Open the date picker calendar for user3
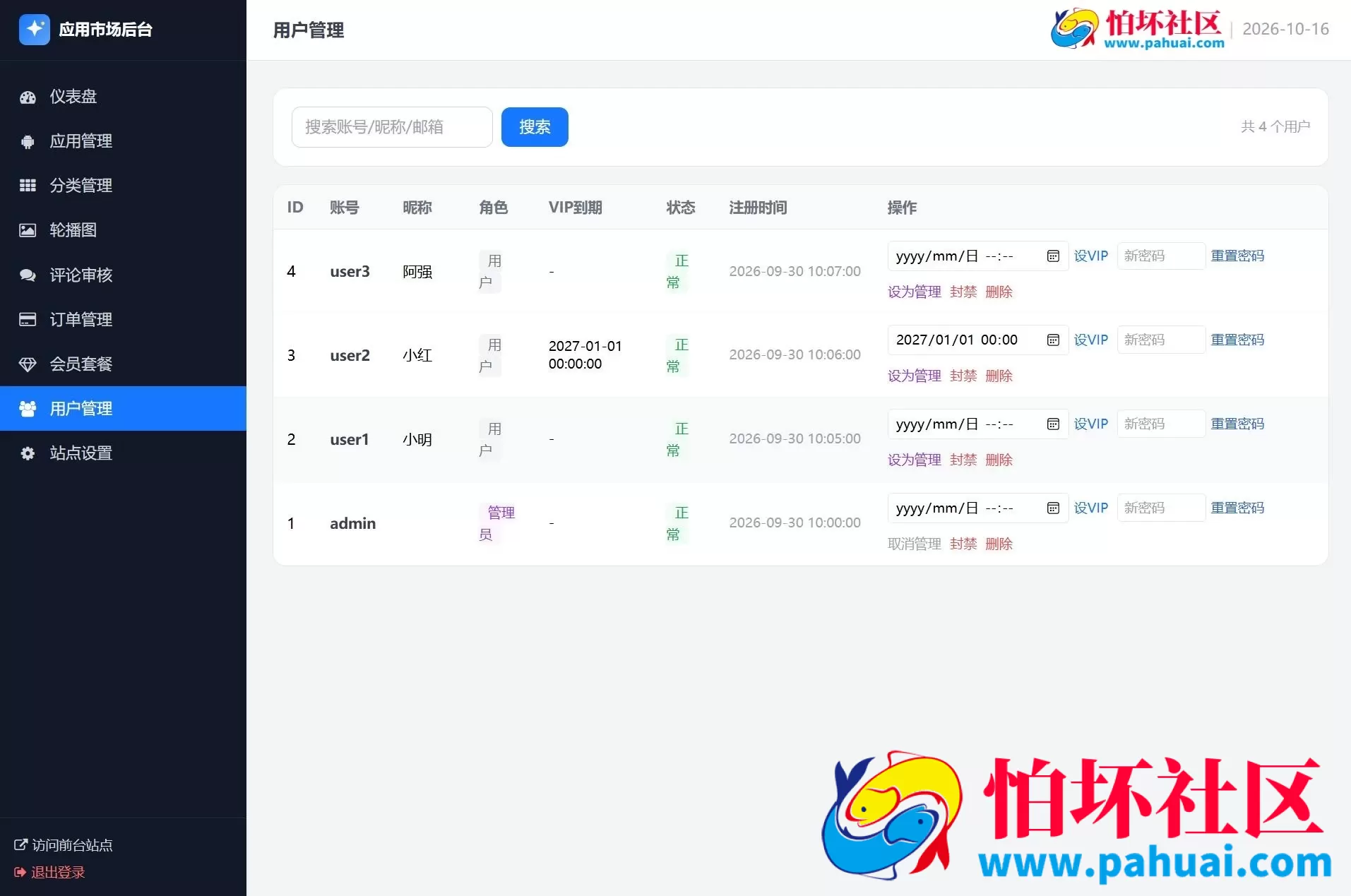This screenshot has width=1351, height=896. point(1053,256)
